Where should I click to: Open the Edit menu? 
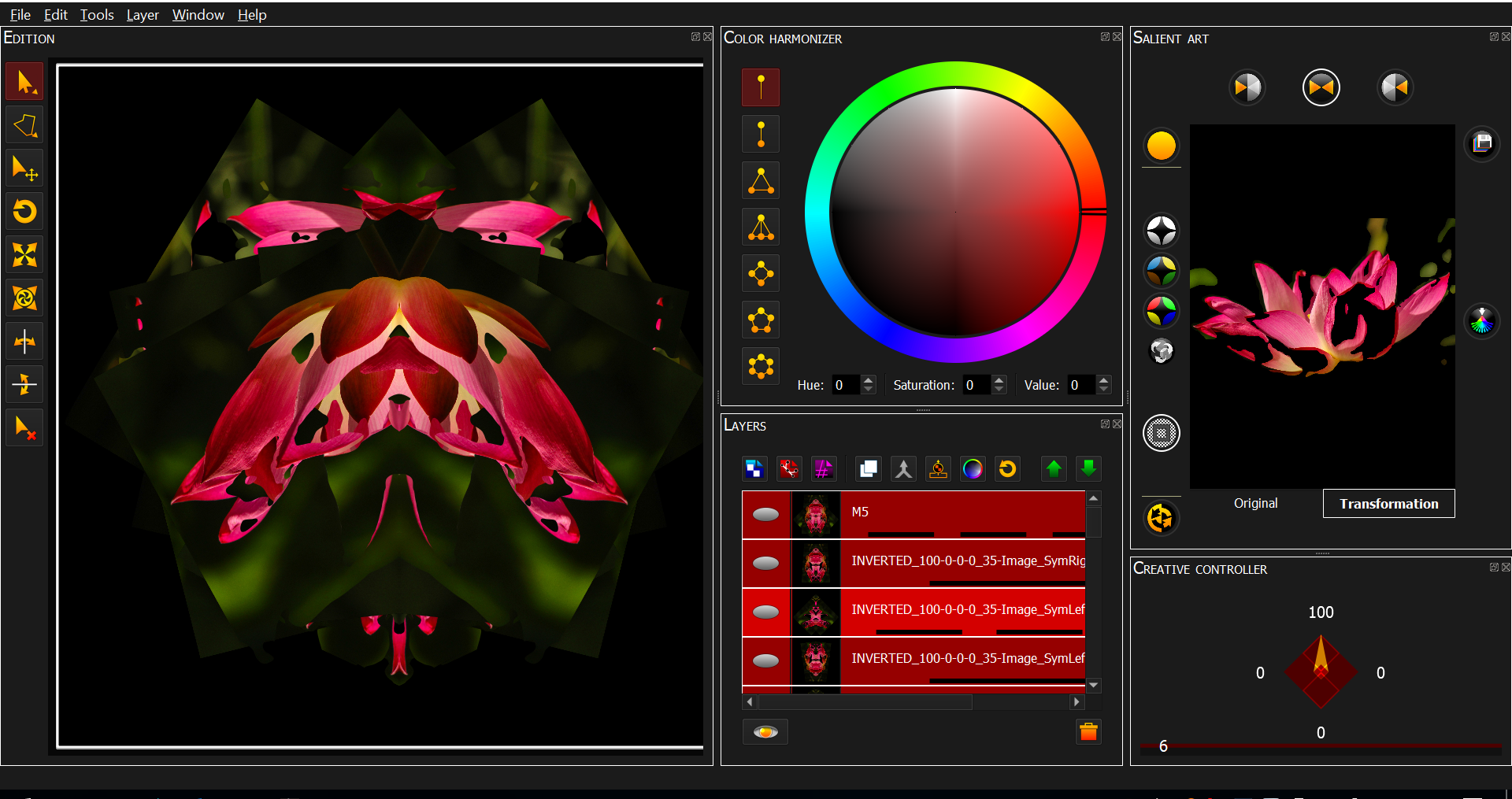click(55, 14)
